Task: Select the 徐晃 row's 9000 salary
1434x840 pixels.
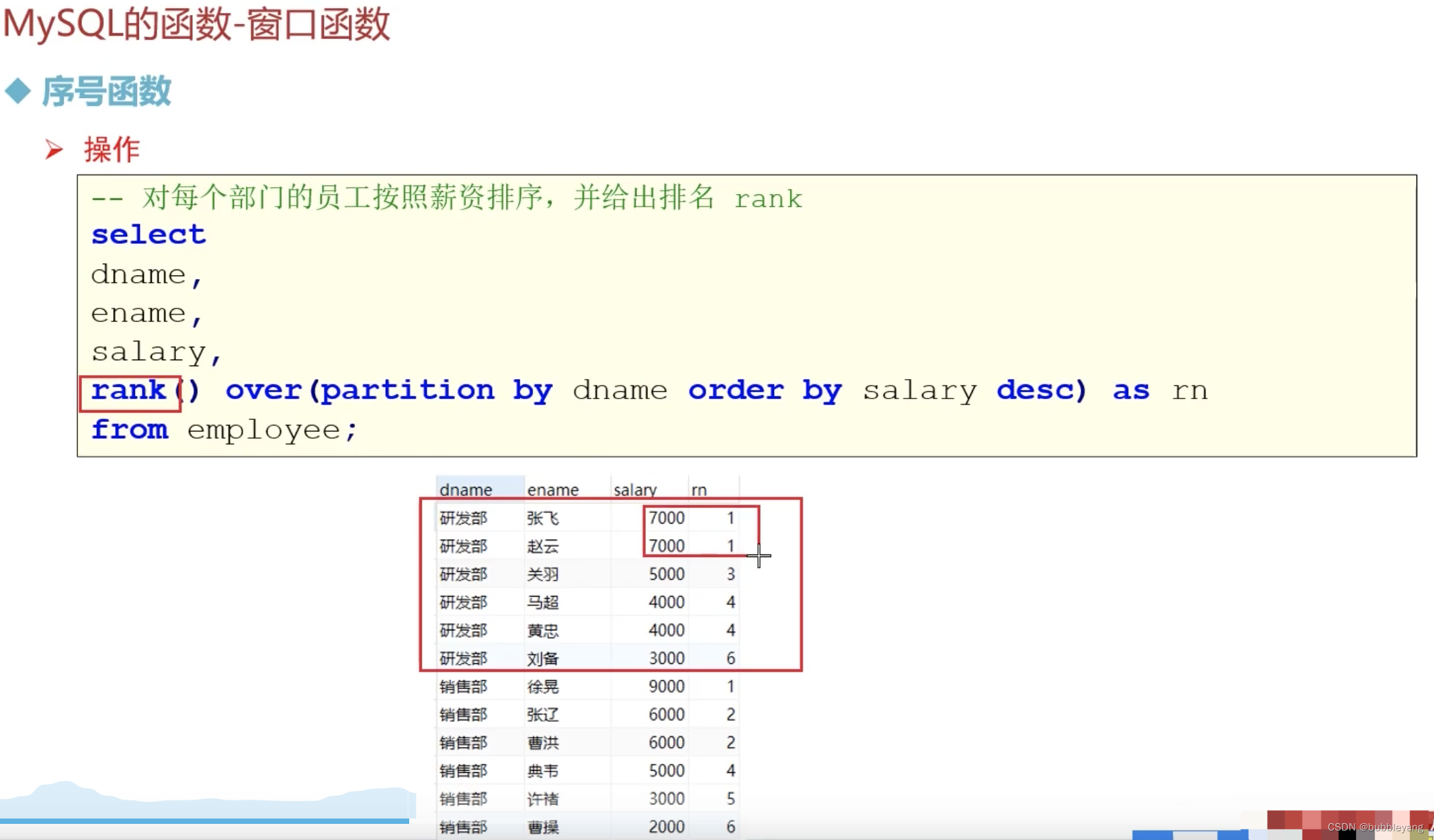Action: pos(666,687)
